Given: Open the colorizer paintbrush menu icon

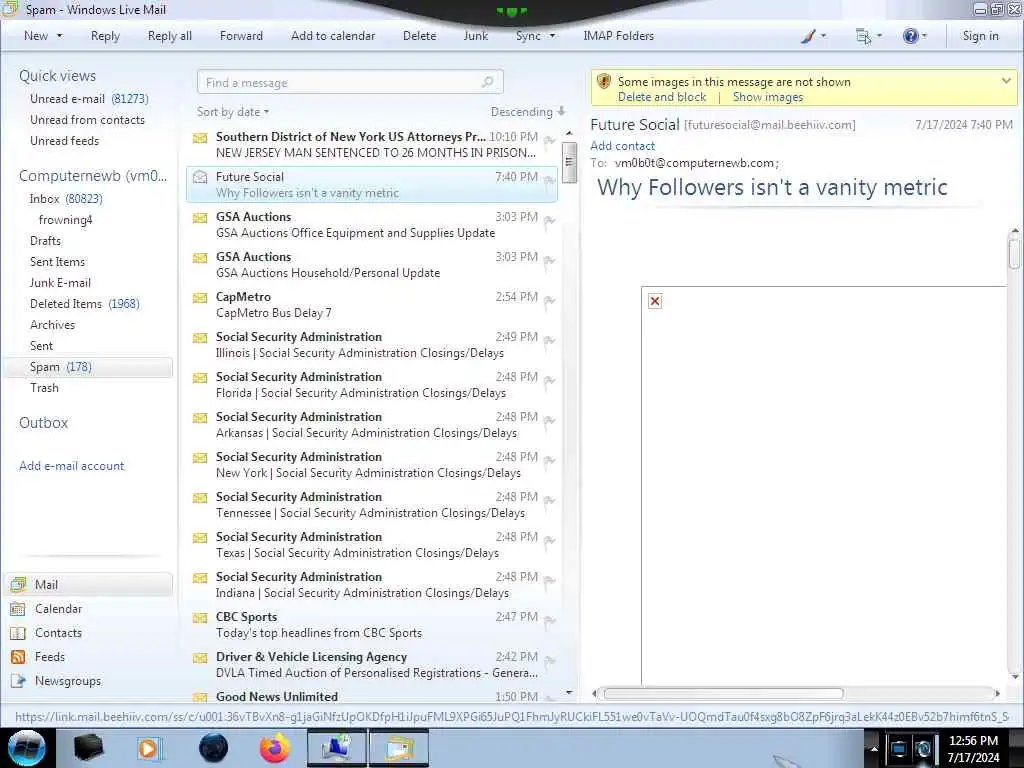Looking at the screenshot, I should (808, 37).
